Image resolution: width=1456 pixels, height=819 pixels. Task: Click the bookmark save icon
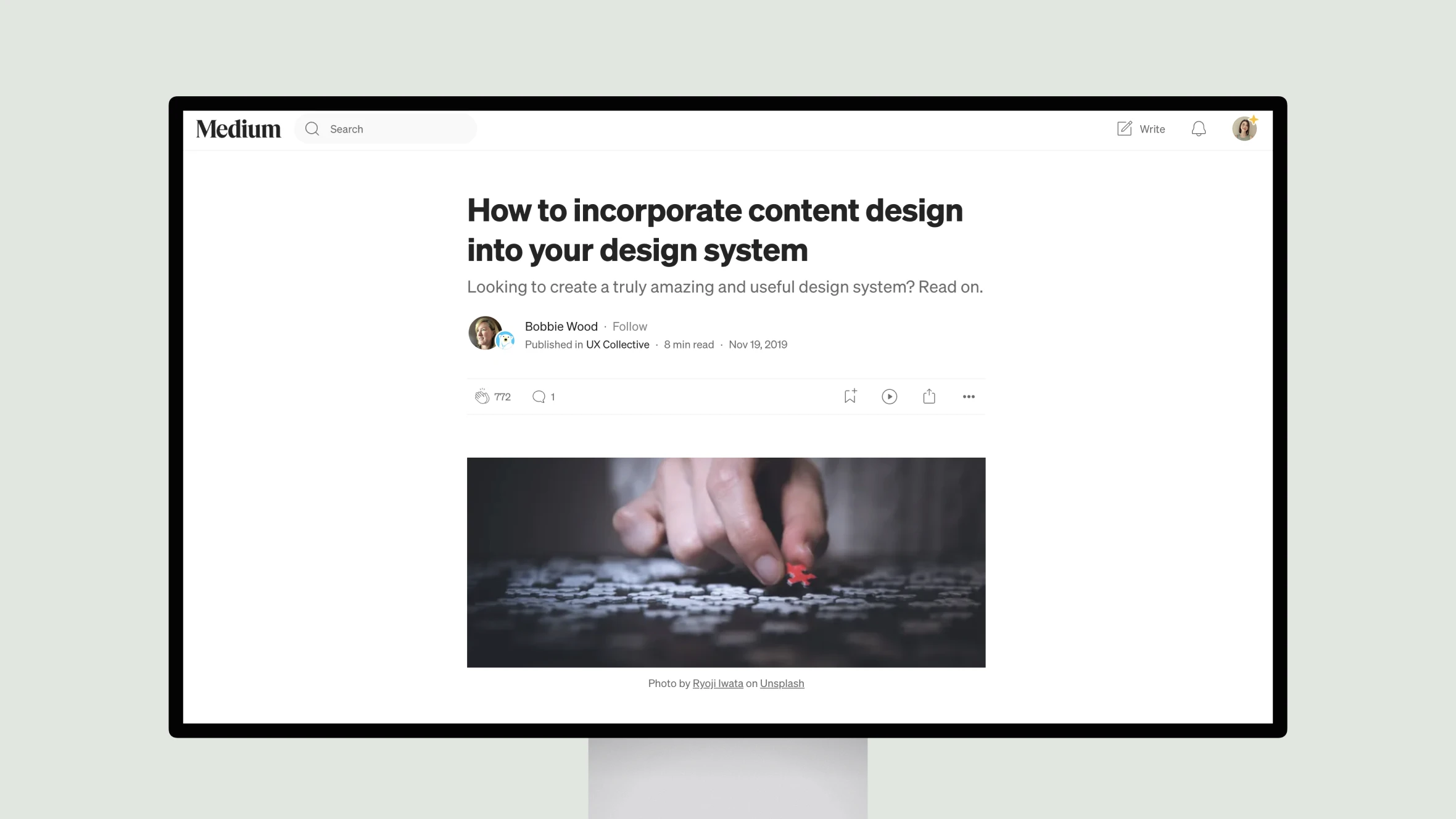(849, 396)
